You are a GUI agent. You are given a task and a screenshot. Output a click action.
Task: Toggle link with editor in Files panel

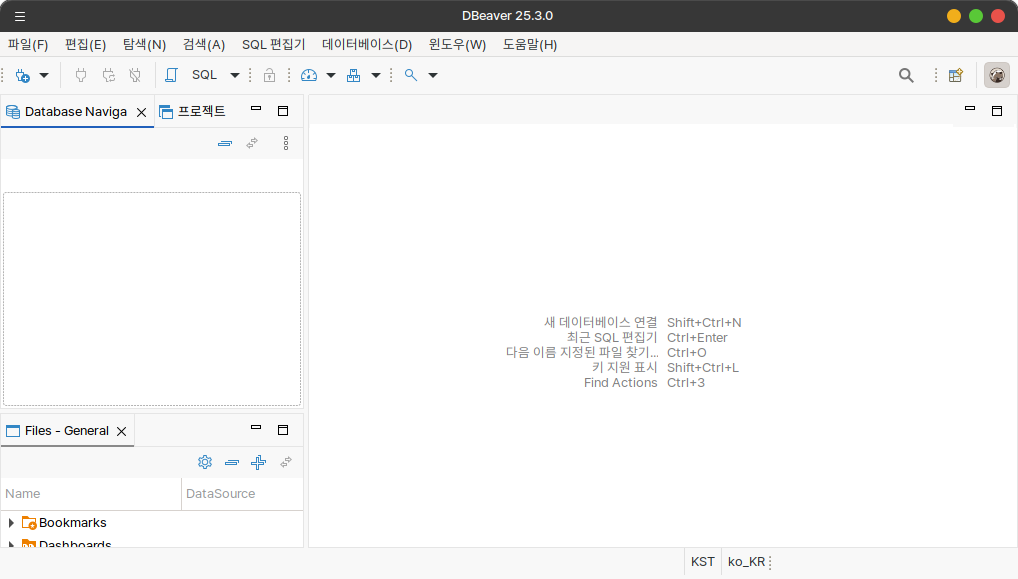point(286,462)
